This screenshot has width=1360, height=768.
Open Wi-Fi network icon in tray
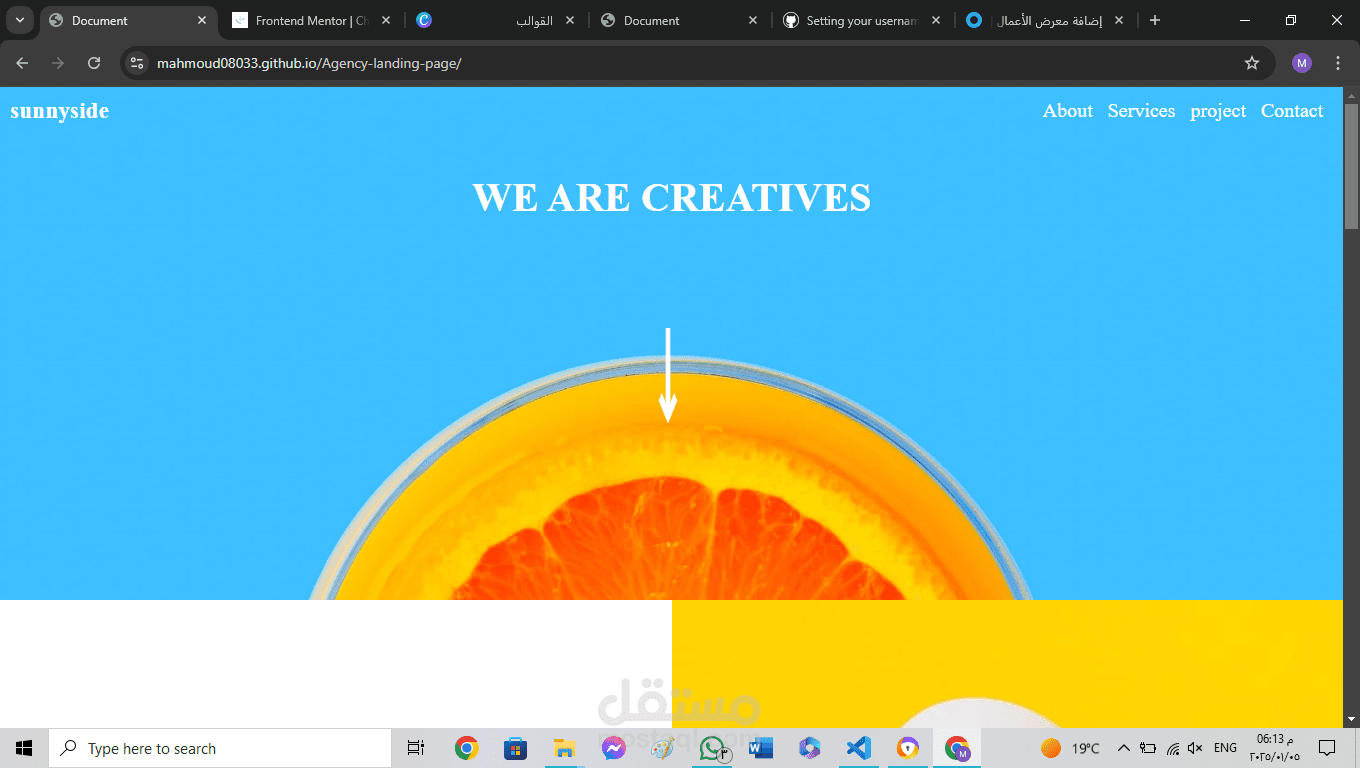click(1172, 748)
